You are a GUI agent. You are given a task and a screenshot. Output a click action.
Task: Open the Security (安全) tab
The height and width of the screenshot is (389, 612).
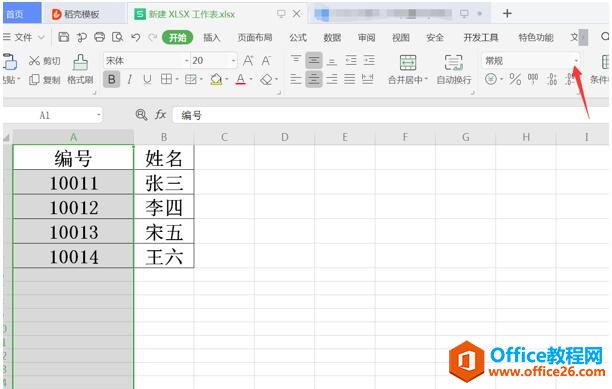click(435, 37)
